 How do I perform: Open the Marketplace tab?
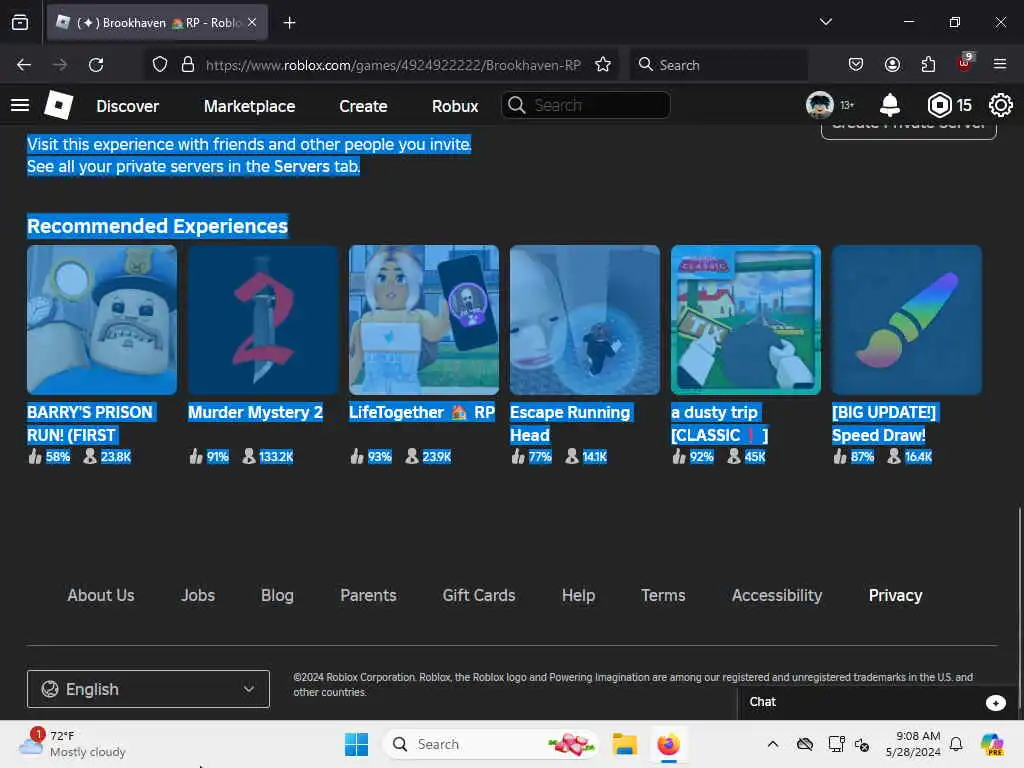click(249, 106)
